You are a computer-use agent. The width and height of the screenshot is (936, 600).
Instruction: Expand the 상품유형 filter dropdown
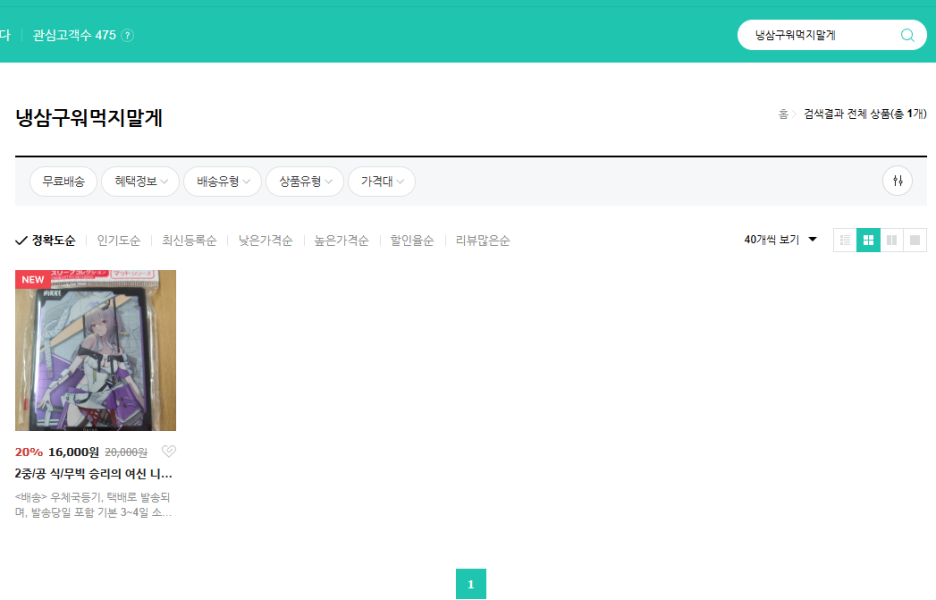pos(304,181)
